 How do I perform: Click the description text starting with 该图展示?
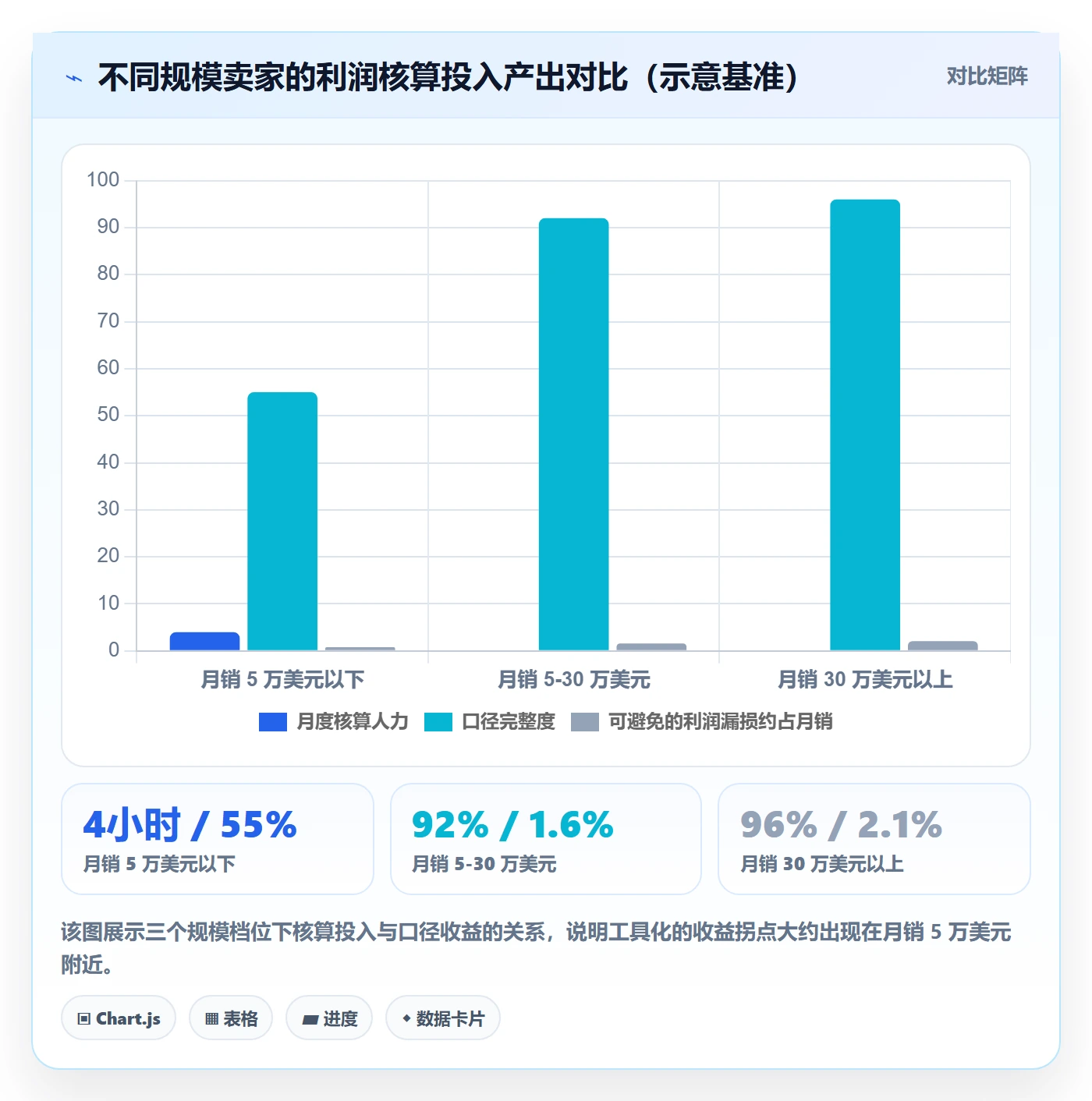(537, 948)
